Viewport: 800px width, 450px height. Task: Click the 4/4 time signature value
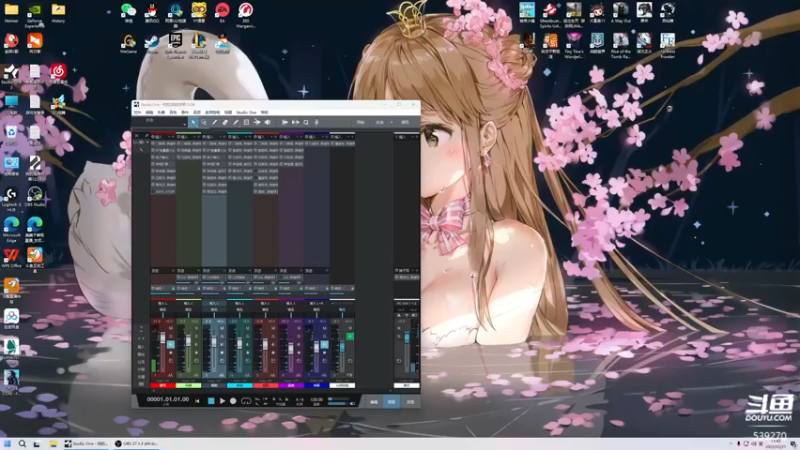(x=299, y=399)
